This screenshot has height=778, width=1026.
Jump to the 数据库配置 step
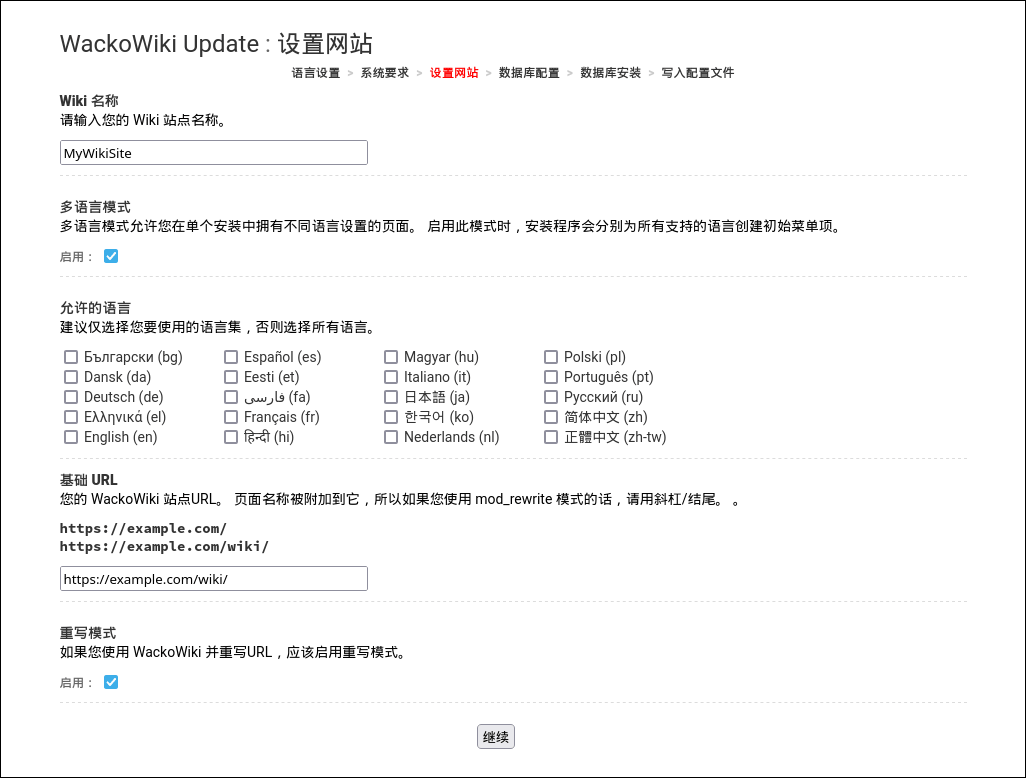[528, 73]
